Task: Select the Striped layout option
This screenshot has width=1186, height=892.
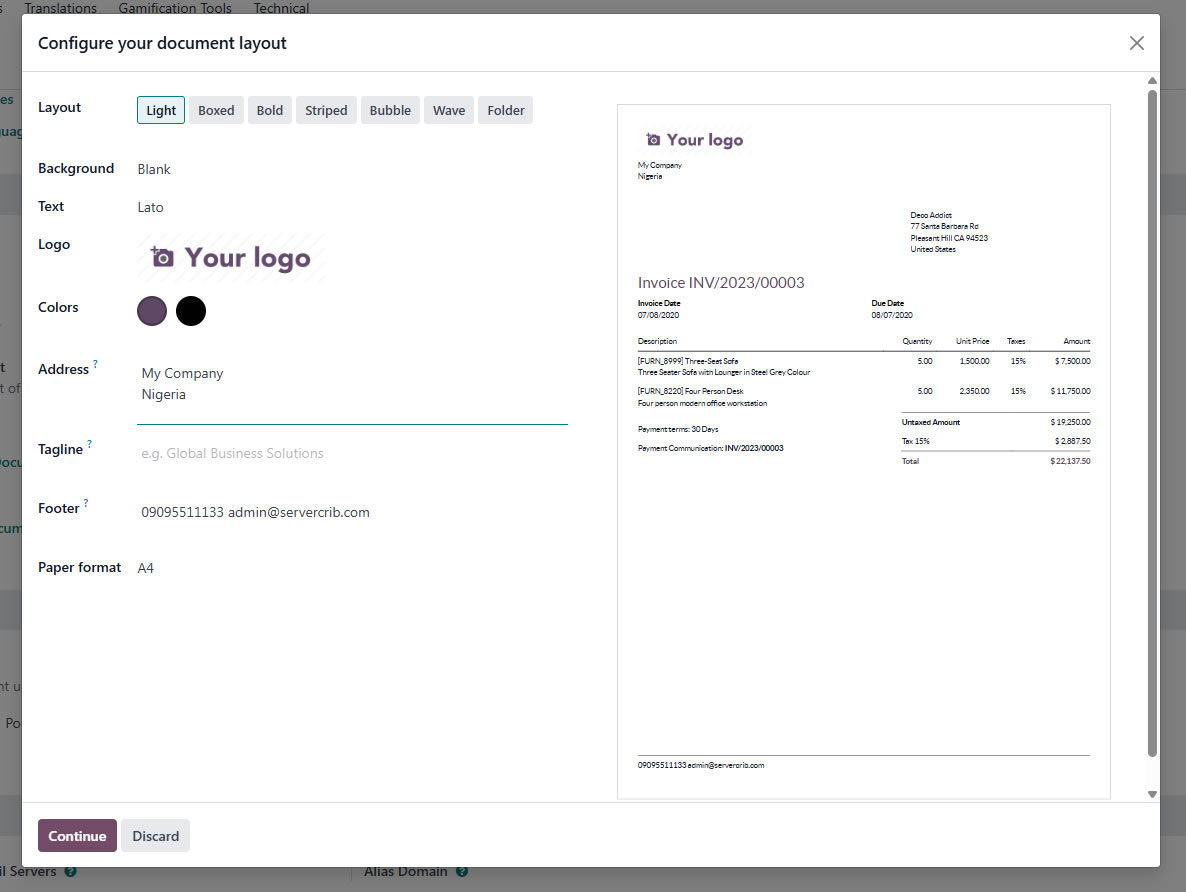Action: point(326,110)
